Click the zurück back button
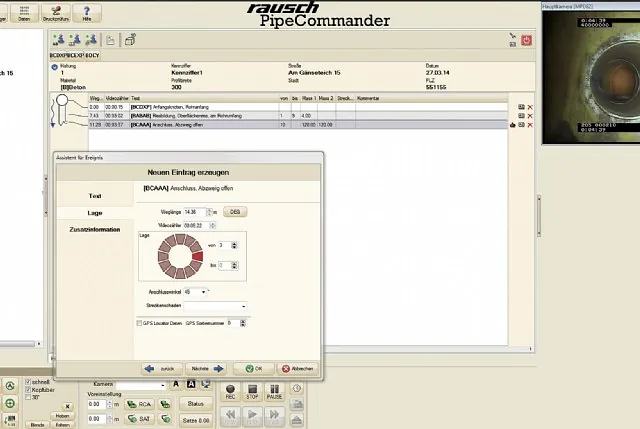The width and height of the screenshot is (640, 429). tap(162, 369)
